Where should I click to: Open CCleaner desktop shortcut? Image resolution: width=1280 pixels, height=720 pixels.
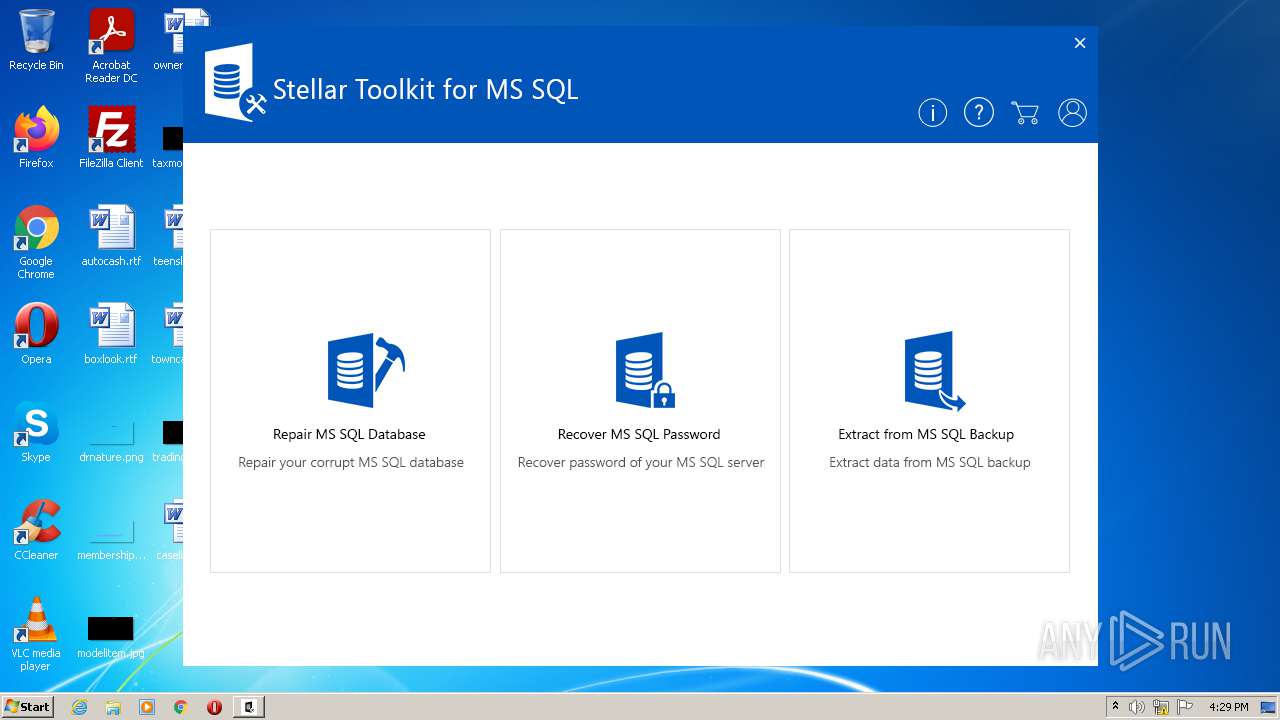pos(36,530)
